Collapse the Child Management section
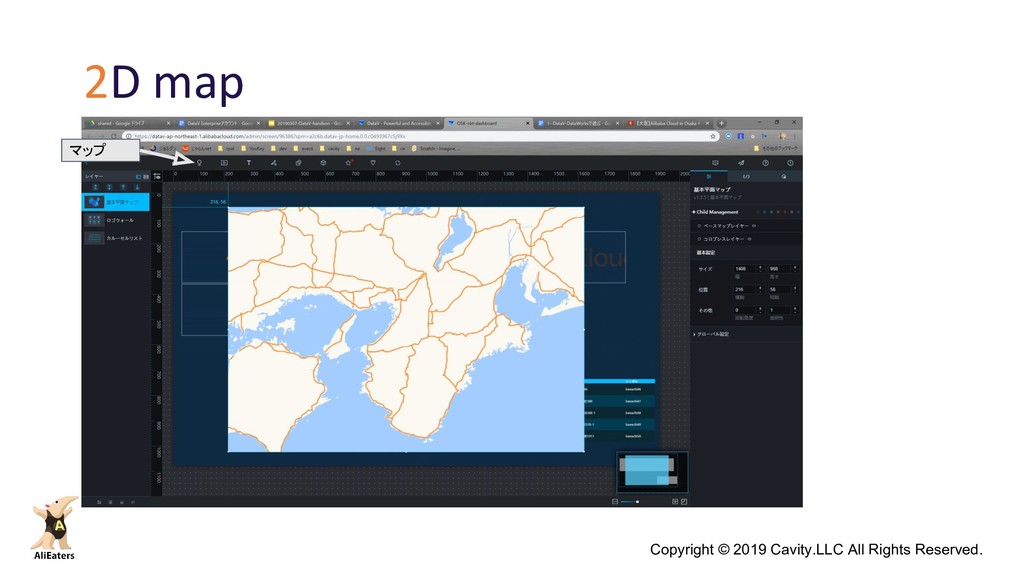 [x=715, y=212]
